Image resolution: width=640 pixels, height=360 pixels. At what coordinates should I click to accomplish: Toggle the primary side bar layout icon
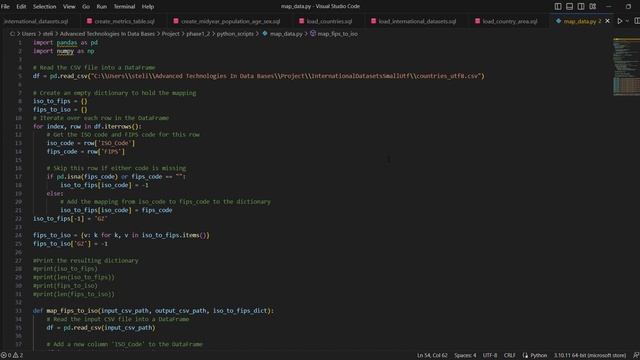coord(558,7)
